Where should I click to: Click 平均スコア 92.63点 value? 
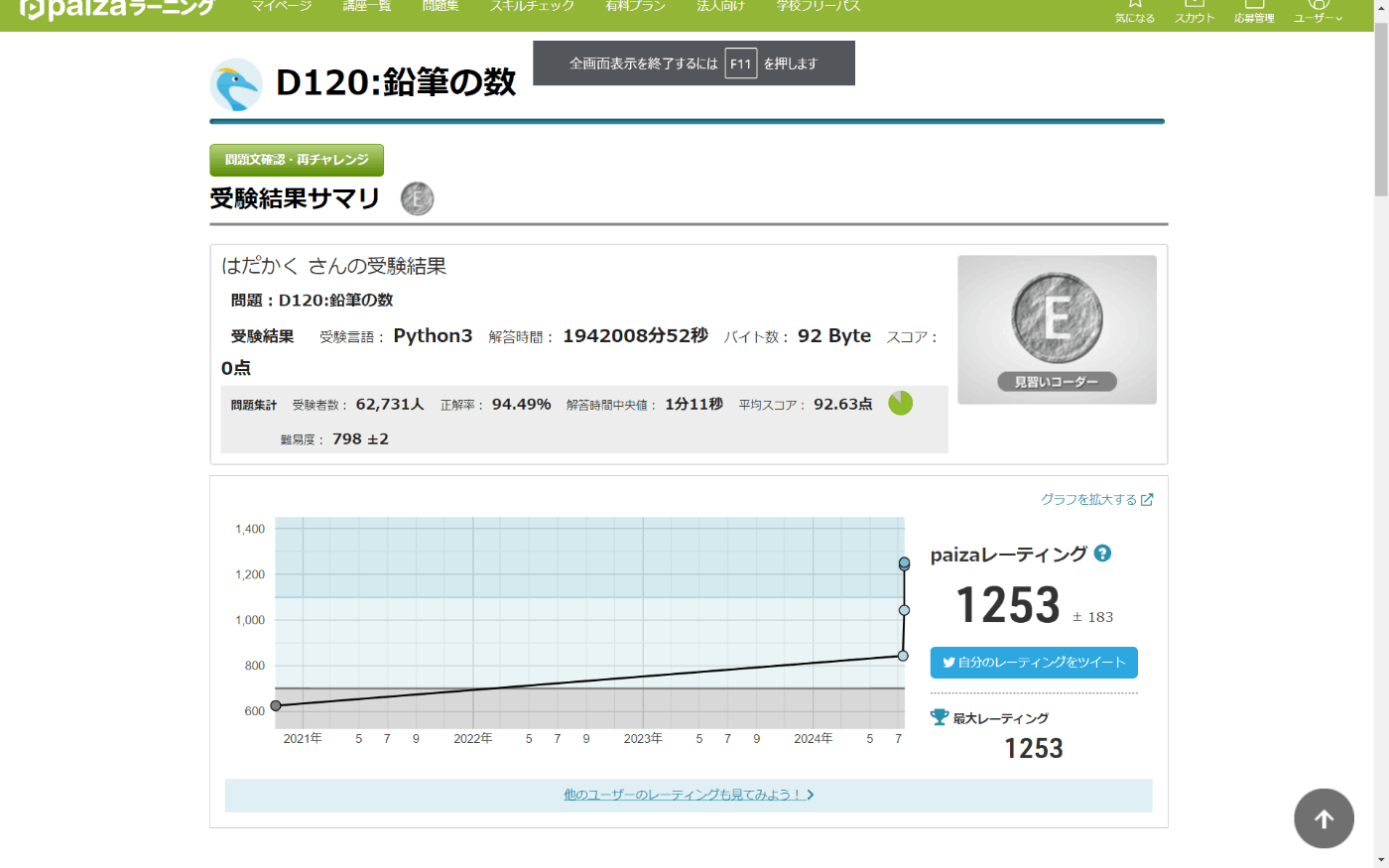pyautogui.click(x=843, y=405)
